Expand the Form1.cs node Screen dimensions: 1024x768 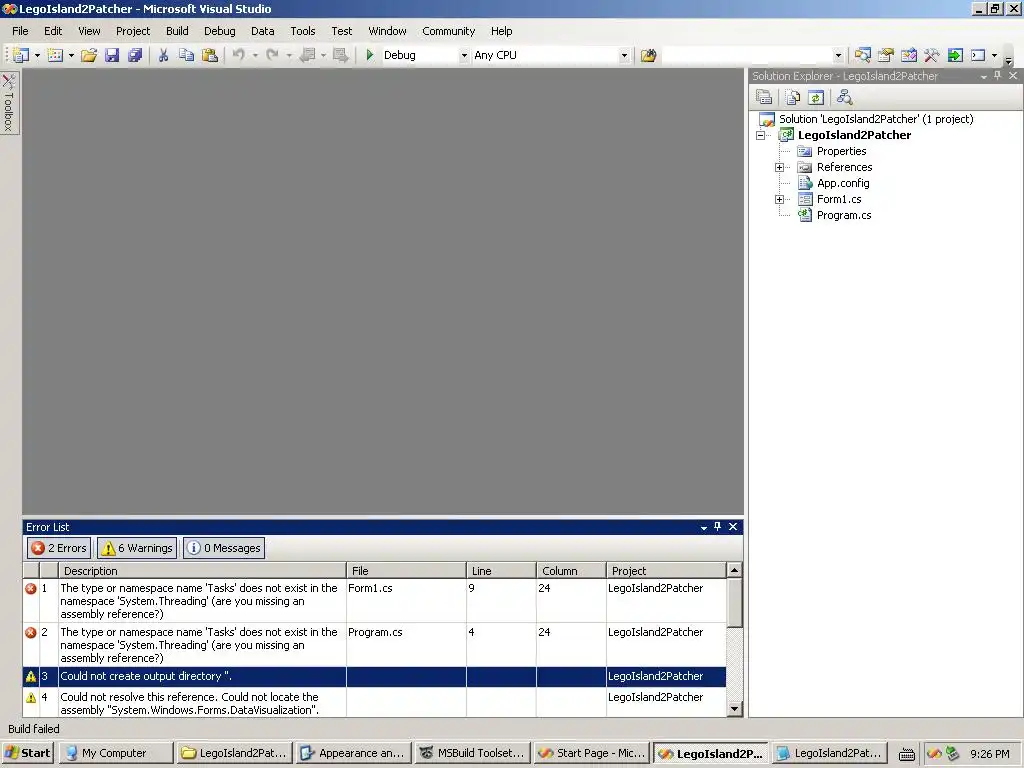click(x=779, y=199)
